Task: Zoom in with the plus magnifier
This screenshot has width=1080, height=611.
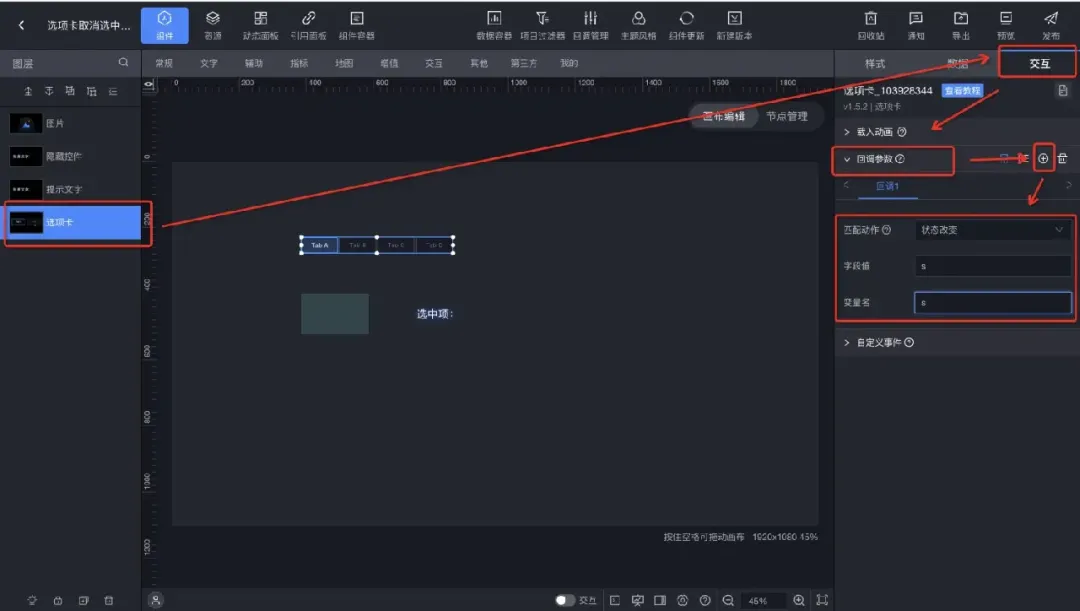Action: click(x=799, y=600)
